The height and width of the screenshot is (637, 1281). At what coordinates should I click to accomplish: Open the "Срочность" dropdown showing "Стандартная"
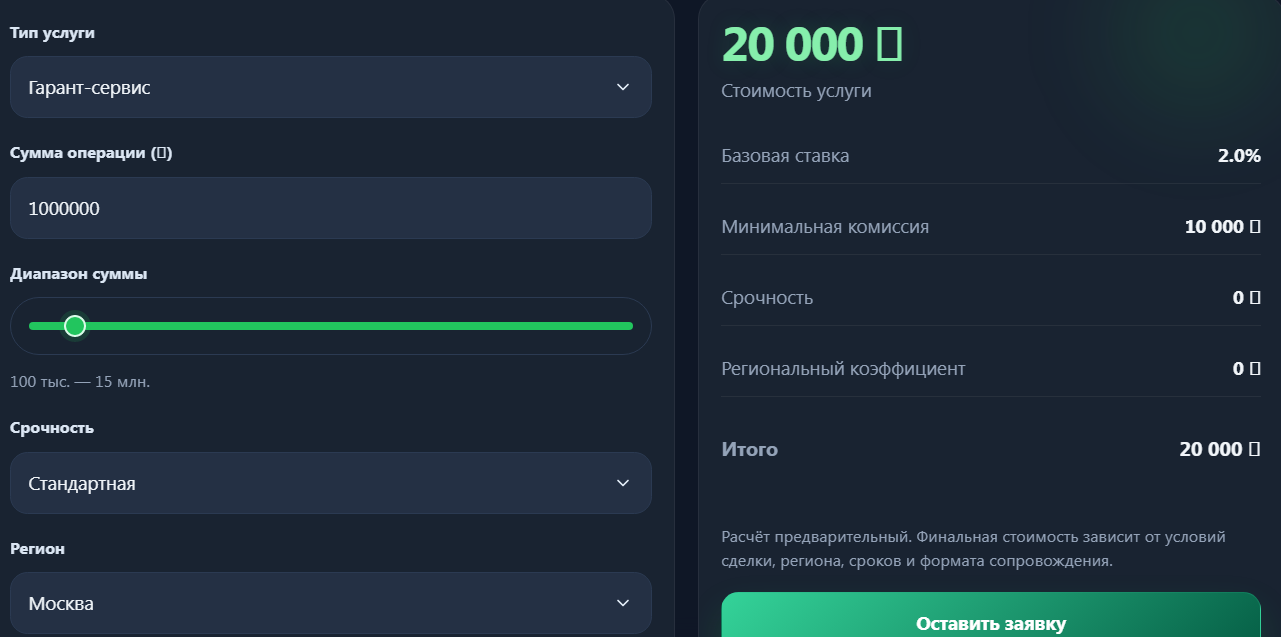click(330, 483)
